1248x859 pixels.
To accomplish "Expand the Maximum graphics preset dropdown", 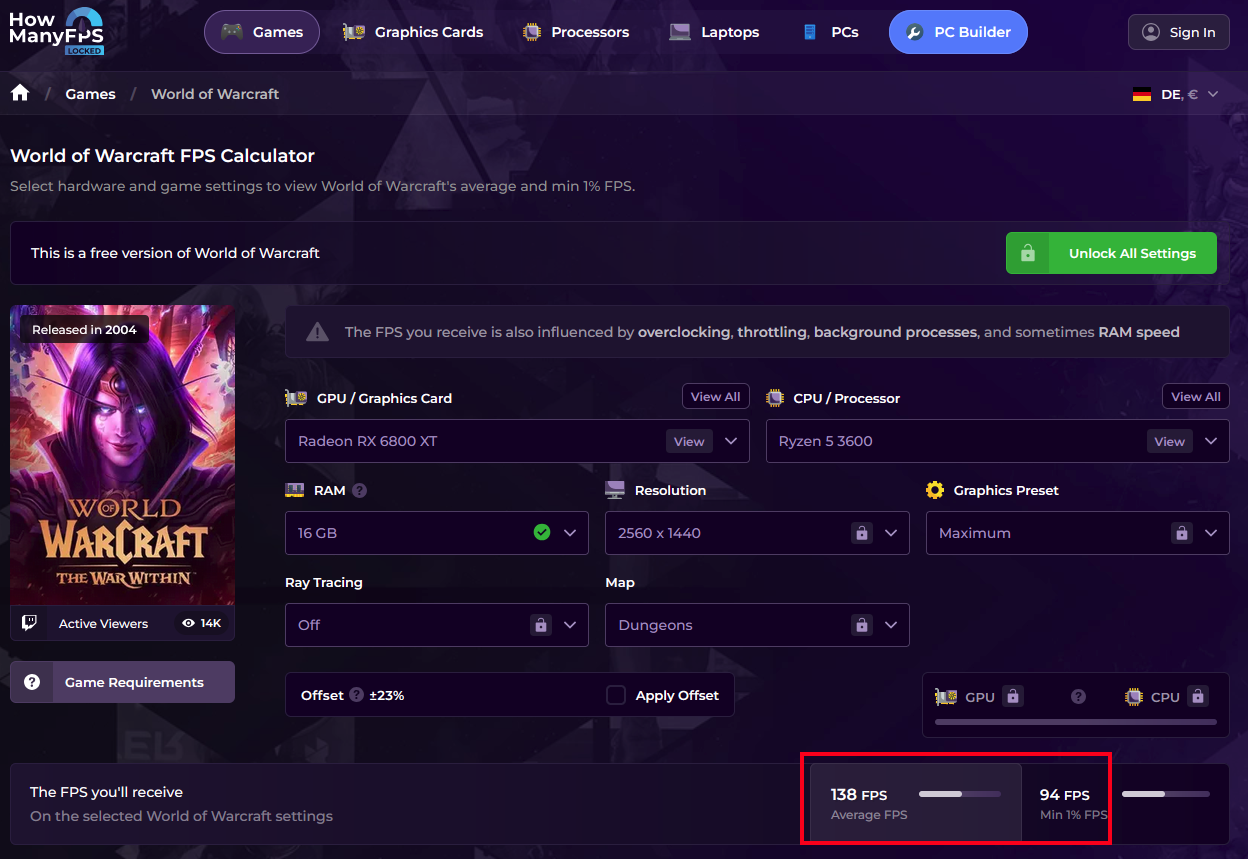I will click(1211, 533).
